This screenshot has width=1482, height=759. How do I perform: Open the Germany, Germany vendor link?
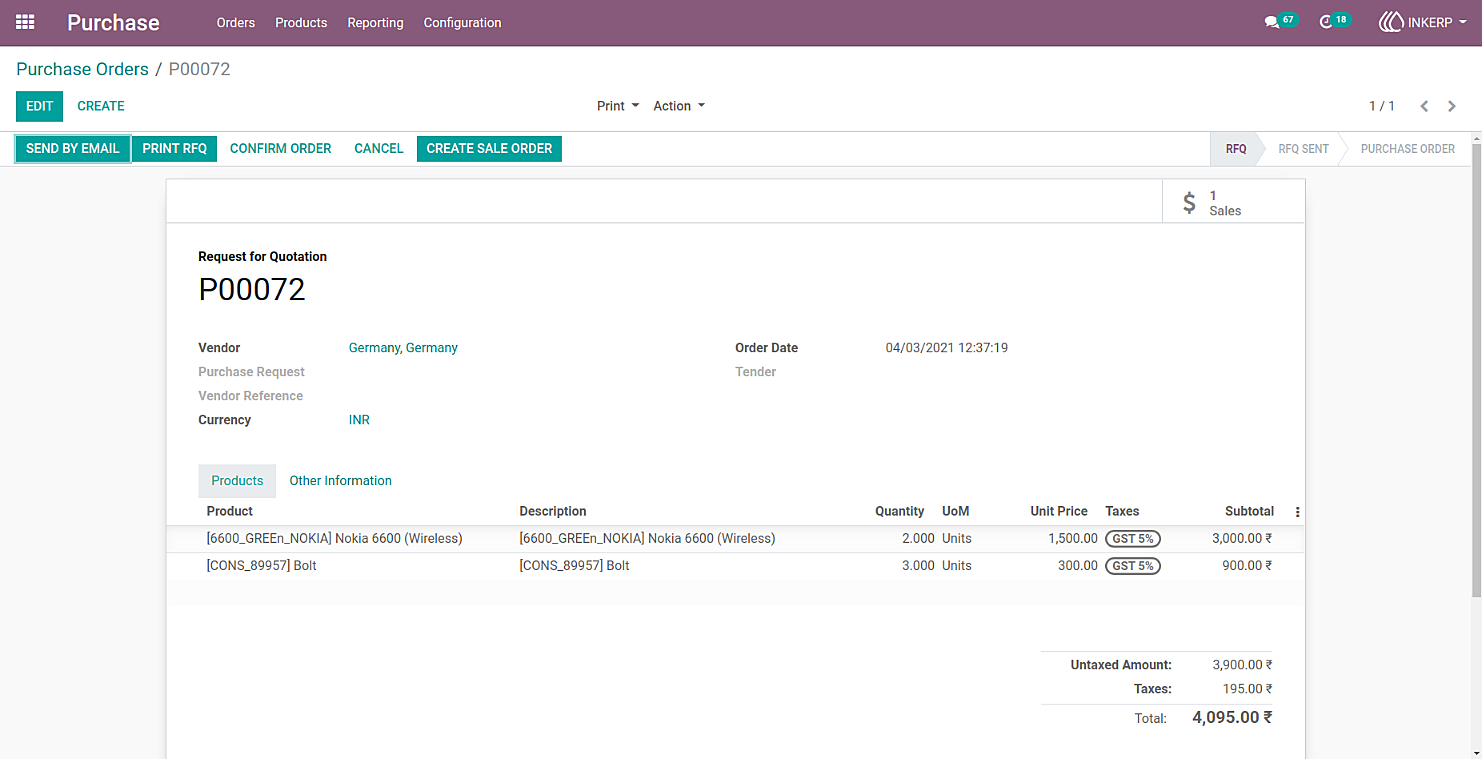tap(403, 348)
